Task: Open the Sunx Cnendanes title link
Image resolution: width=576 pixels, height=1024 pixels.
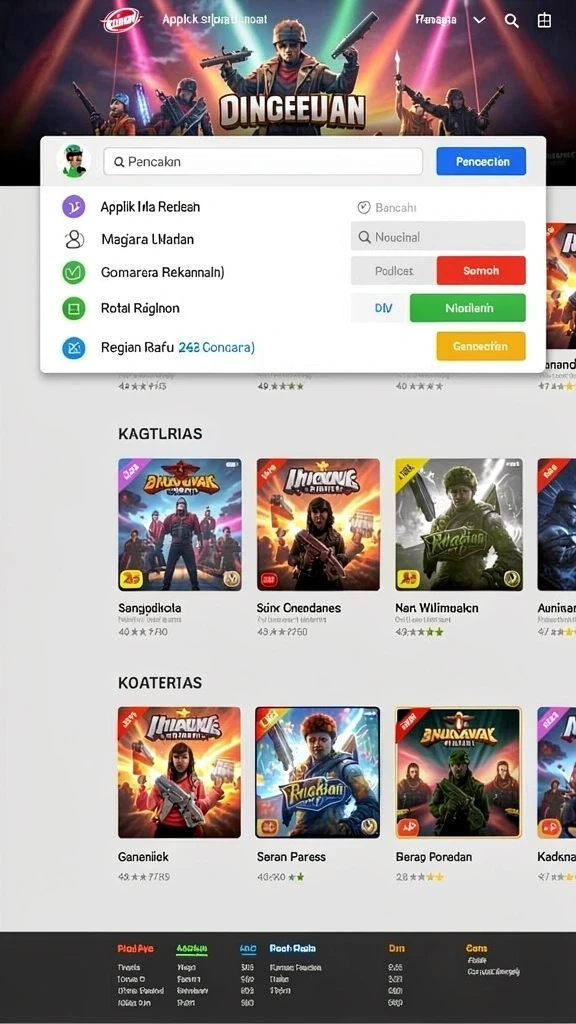Action: [x=298, y=607]
